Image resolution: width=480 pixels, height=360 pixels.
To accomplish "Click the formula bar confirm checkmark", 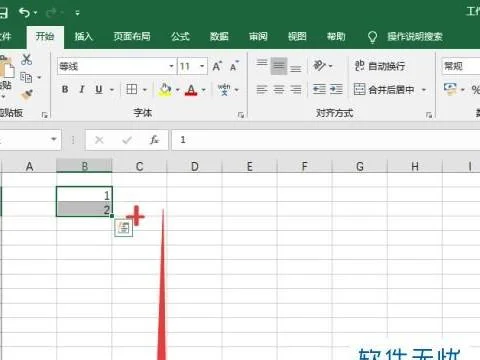I will pyautogui.click(x=127, y=140).
